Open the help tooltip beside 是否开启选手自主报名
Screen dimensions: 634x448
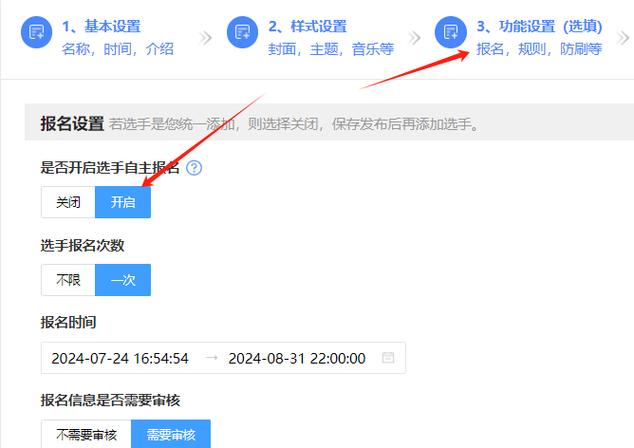coord(194,168)
